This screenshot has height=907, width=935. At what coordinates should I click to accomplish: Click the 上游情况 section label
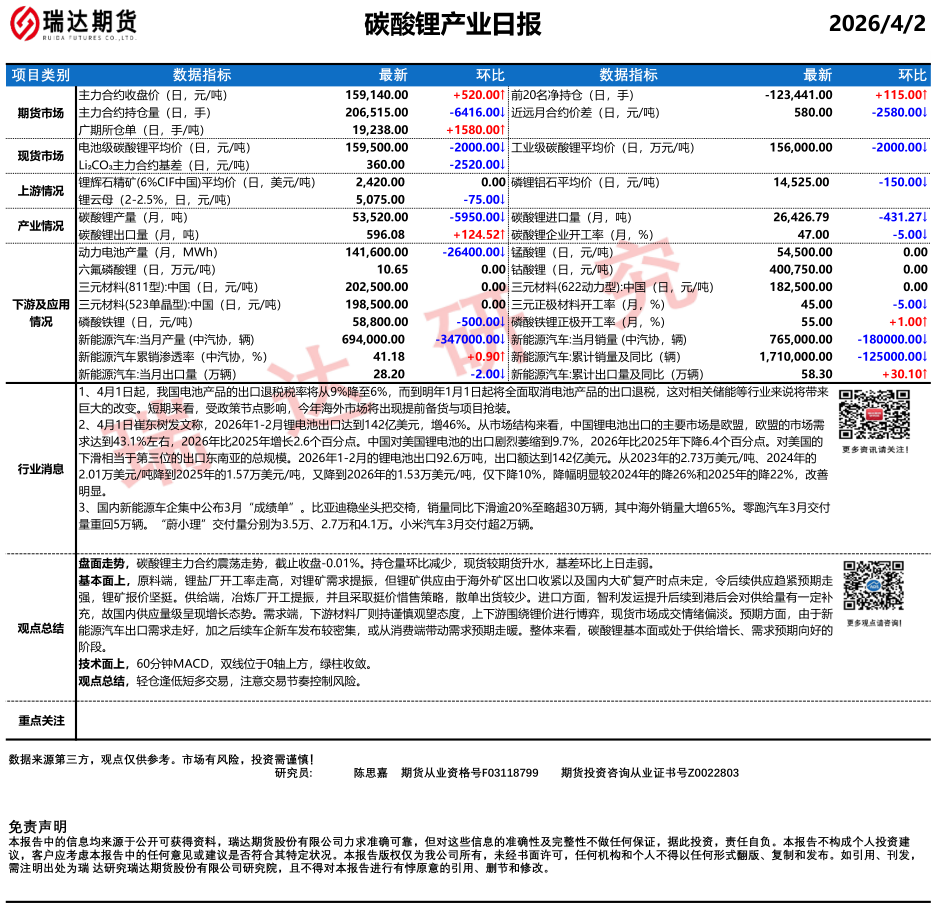pyautogui.click(x=40, y=191)
